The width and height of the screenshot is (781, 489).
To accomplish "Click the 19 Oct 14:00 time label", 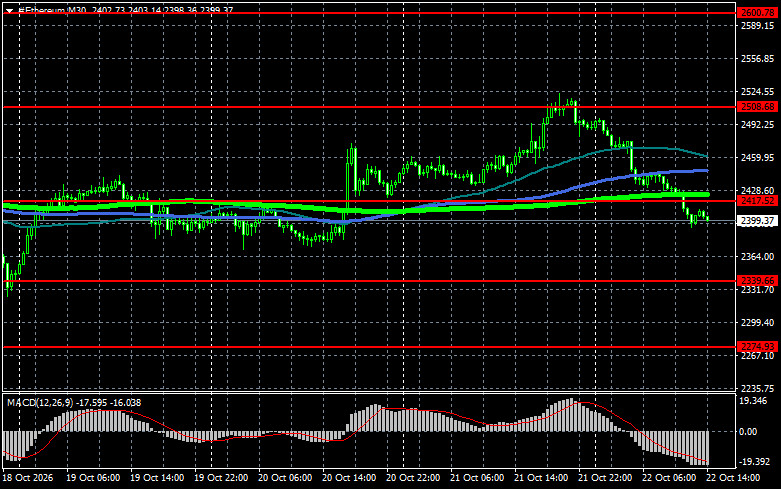I will pos(157,478).
